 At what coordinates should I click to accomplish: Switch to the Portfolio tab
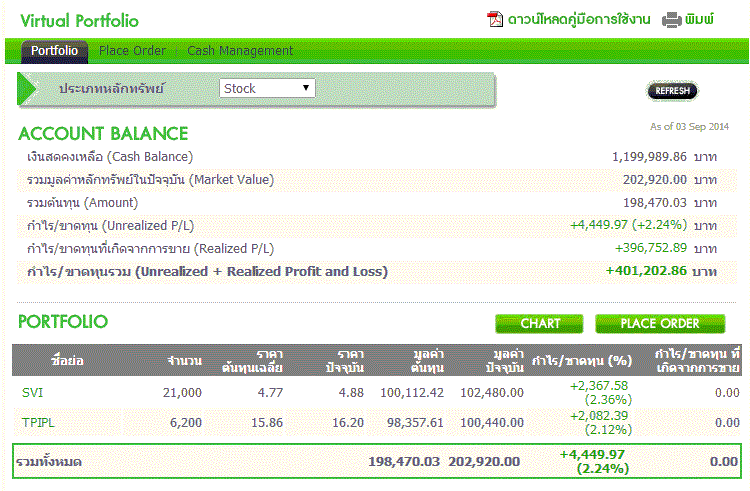(54, 51)
